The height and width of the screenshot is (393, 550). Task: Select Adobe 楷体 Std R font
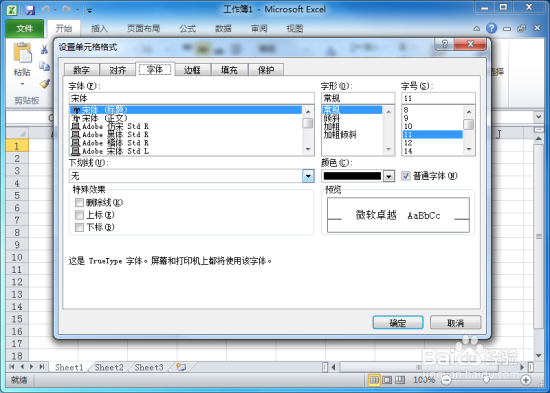tap(186, 143)
